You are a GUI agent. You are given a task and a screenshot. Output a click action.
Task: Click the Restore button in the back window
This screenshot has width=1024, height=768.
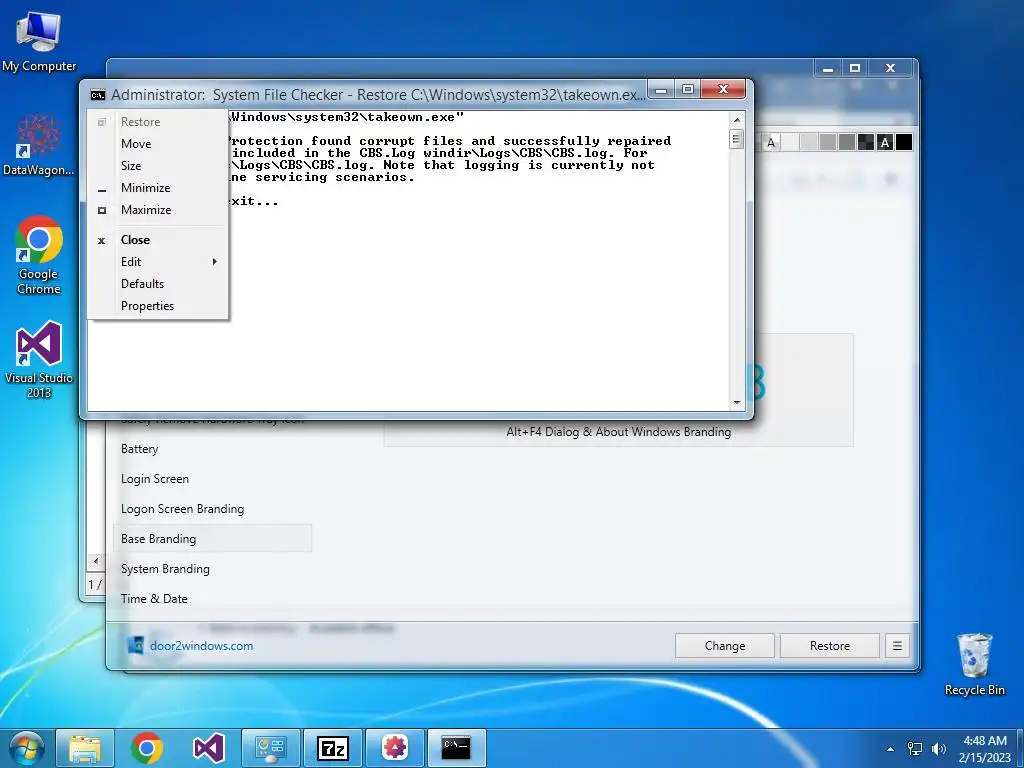coord(829,646)
